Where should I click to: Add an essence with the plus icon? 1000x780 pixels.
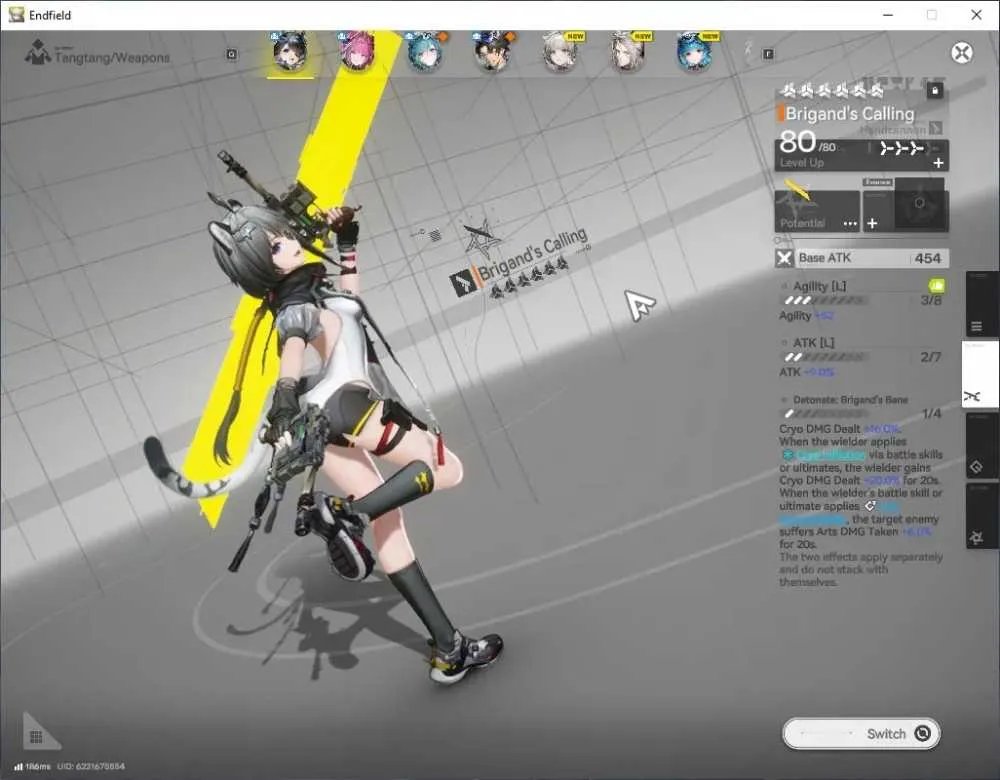(x=872, y=223)
